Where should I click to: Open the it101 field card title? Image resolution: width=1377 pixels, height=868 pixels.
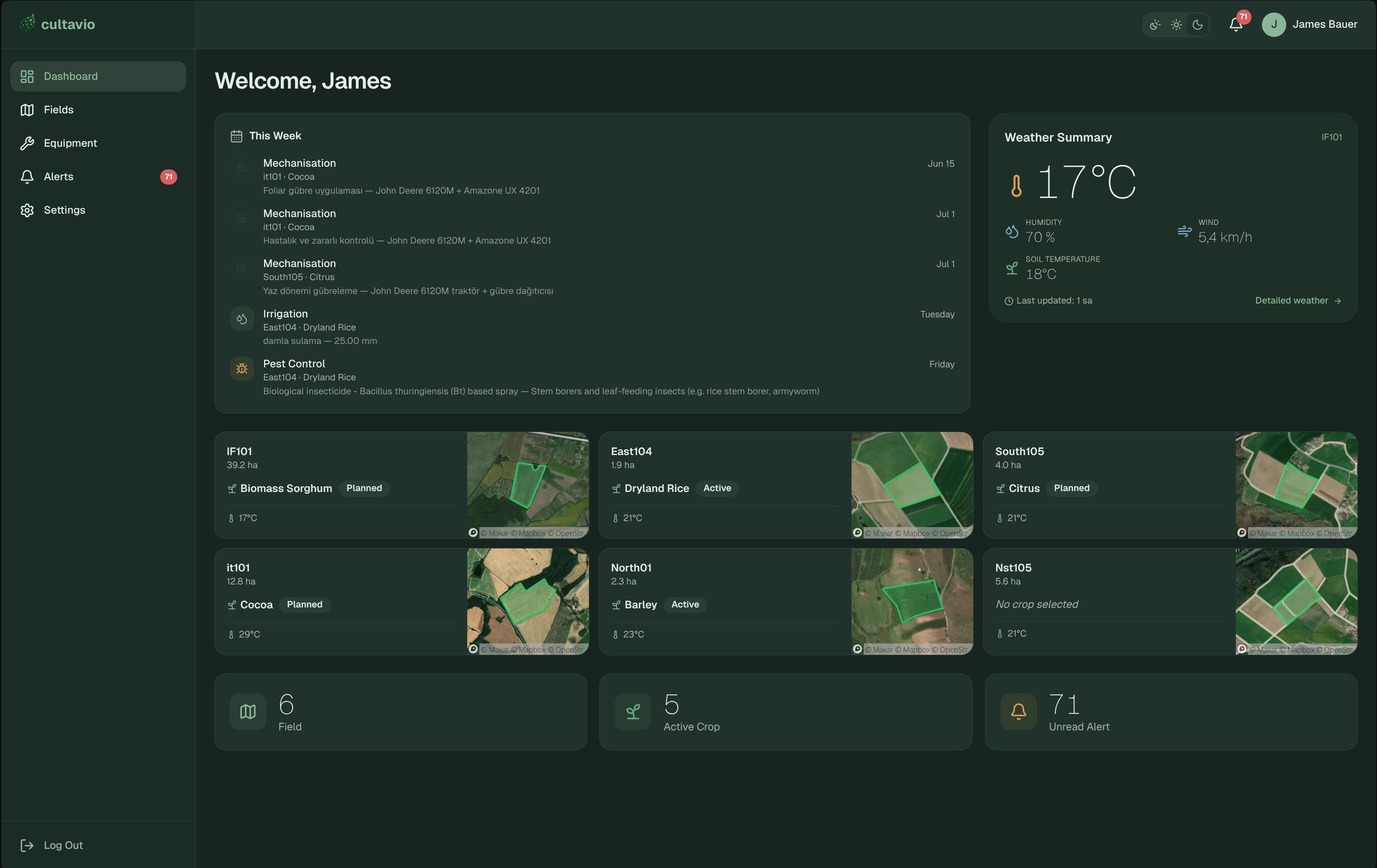[238, 568]
